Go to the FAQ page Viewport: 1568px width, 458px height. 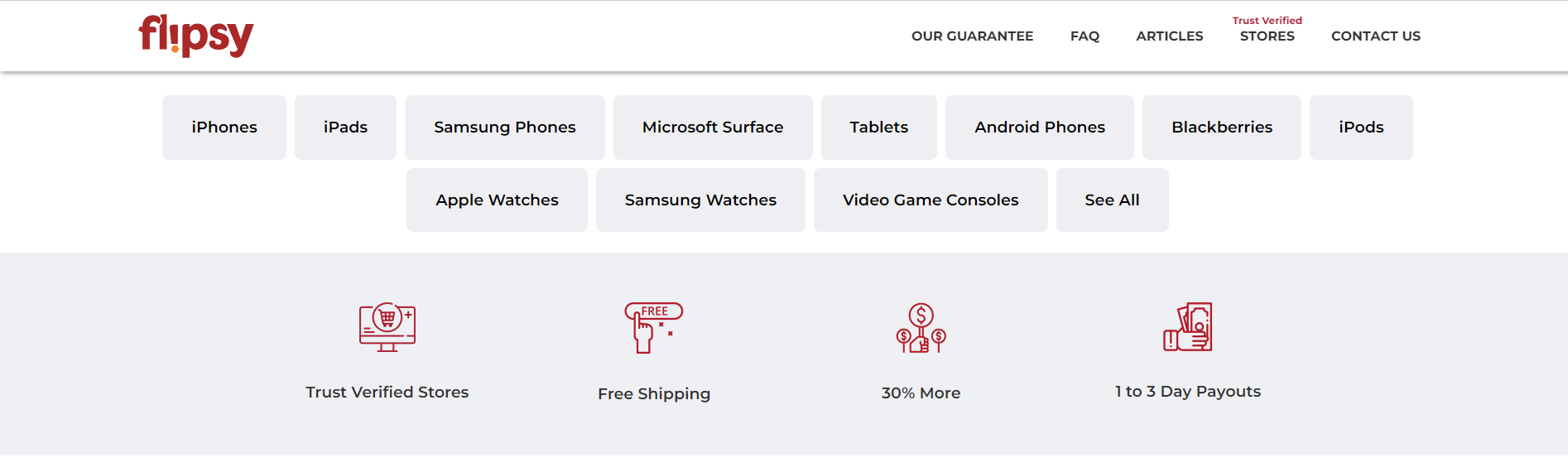pyautogui.click(x=1085, y=36)
